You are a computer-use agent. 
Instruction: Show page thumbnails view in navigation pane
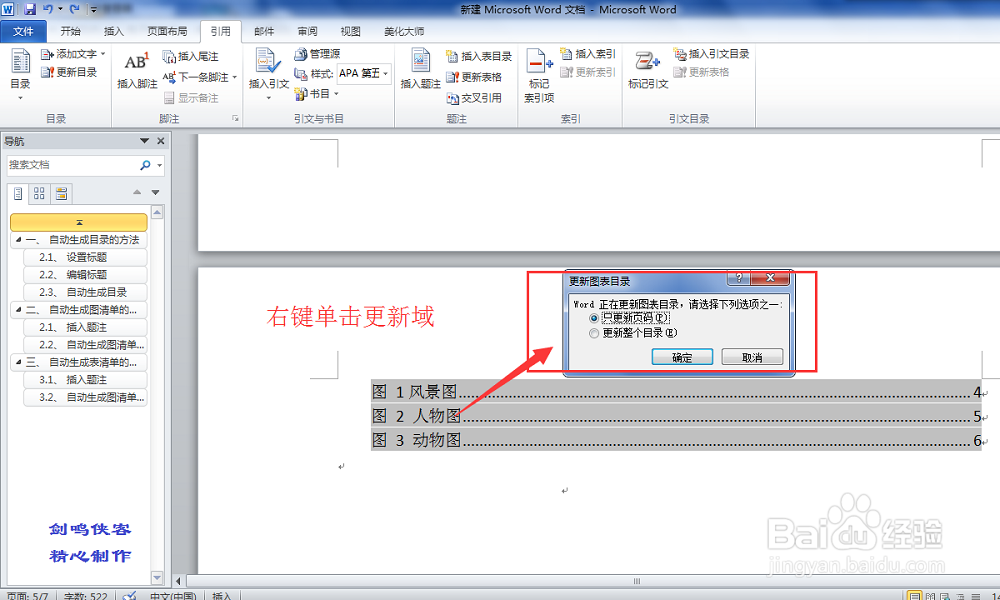(x=40, y=193)
